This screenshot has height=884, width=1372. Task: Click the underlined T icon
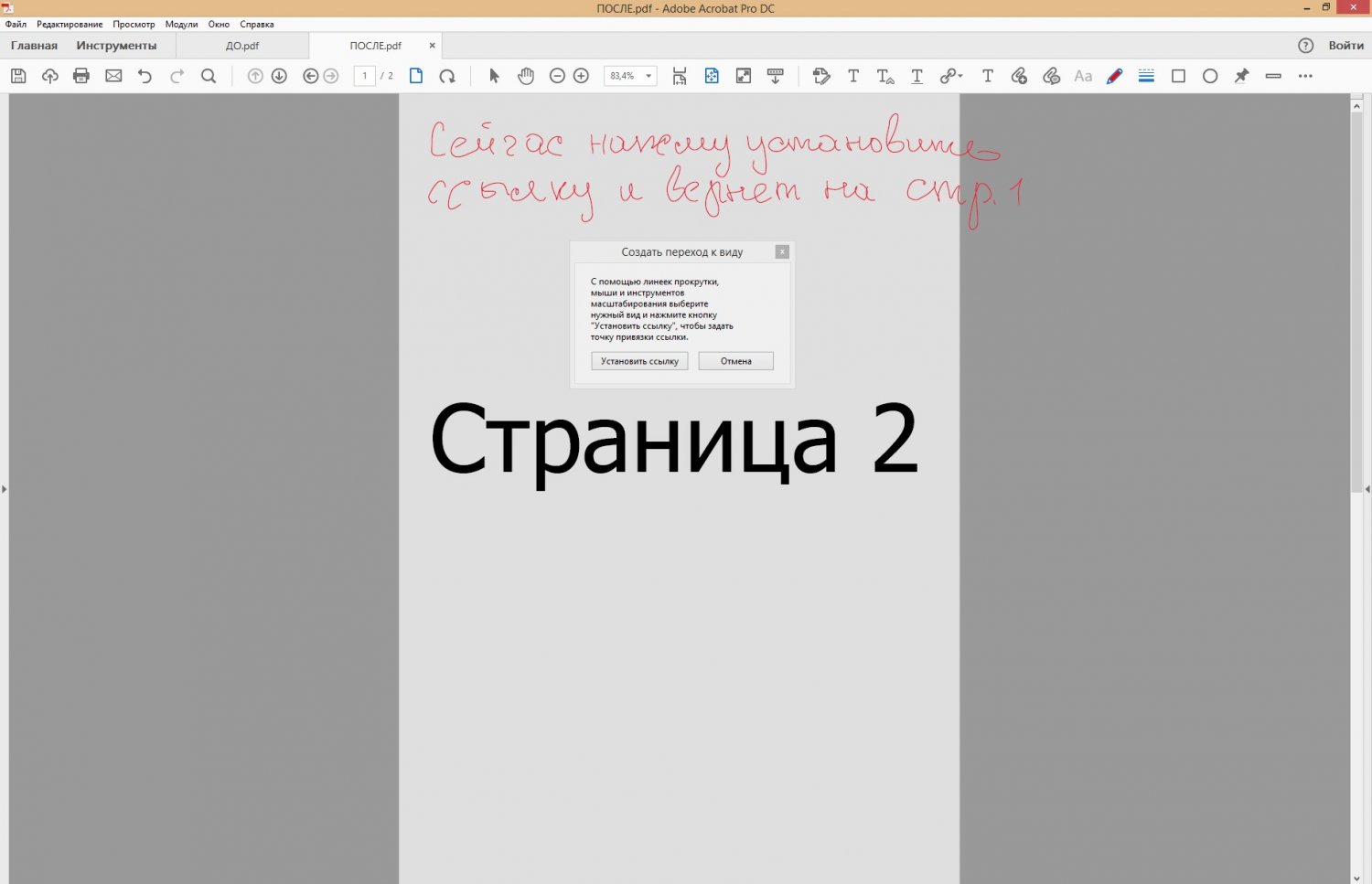coord(916,76)
